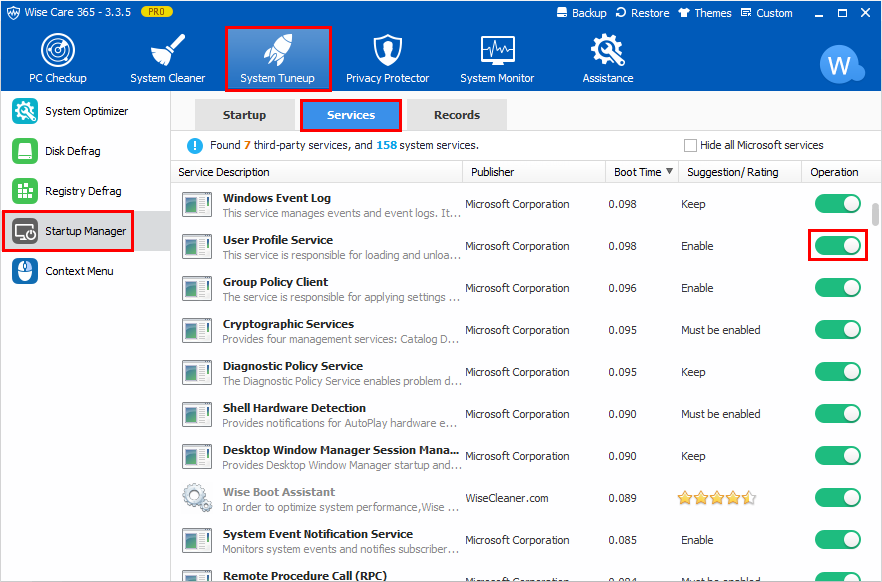The image size is (882, 582).
Task: Switch to the Startup tab
Action: tap(244, 115)
